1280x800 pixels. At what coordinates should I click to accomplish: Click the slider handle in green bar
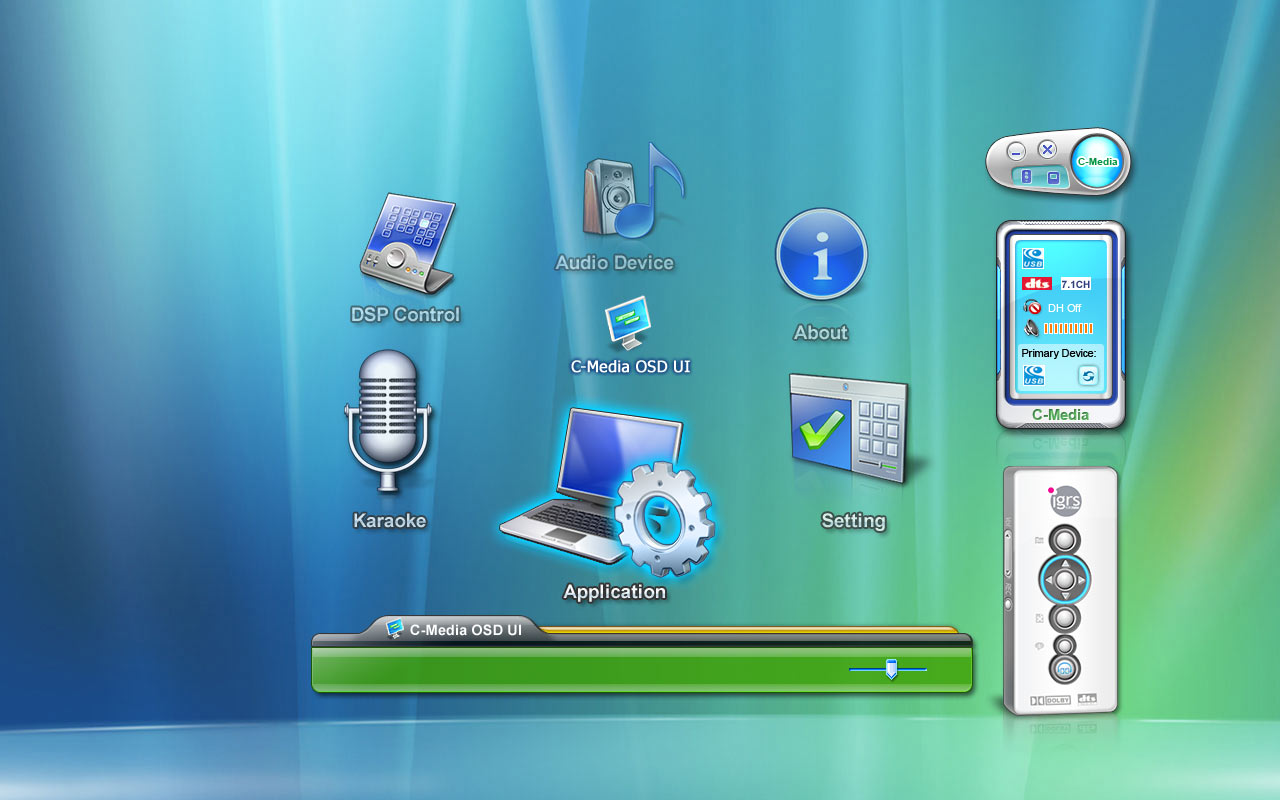coord(891,669)
